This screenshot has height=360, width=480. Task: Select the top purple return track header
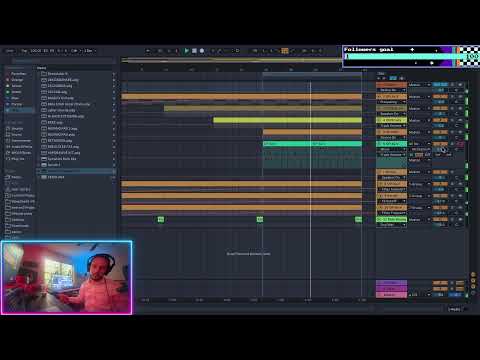pyautogui.click(x=392, y=283)
